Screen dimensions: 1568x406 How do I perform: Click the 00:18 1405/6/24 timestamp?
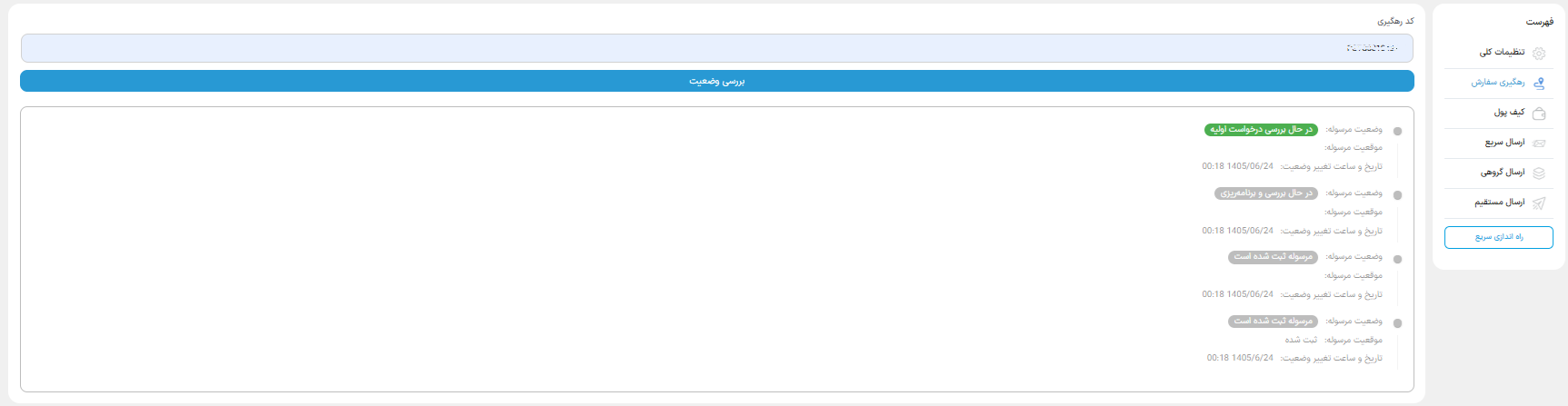pyautogui.click(x=1240, y=358)
